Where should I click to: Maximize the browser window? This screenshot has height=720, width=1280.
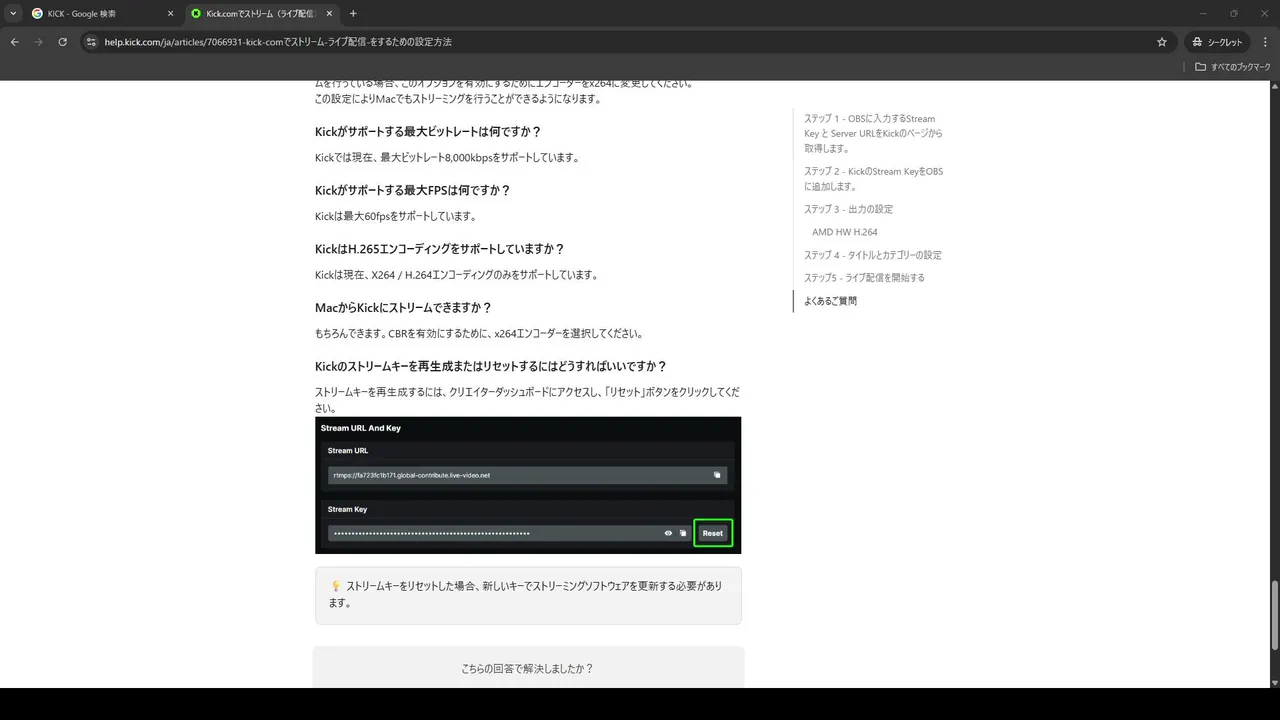click(1233, 13)
